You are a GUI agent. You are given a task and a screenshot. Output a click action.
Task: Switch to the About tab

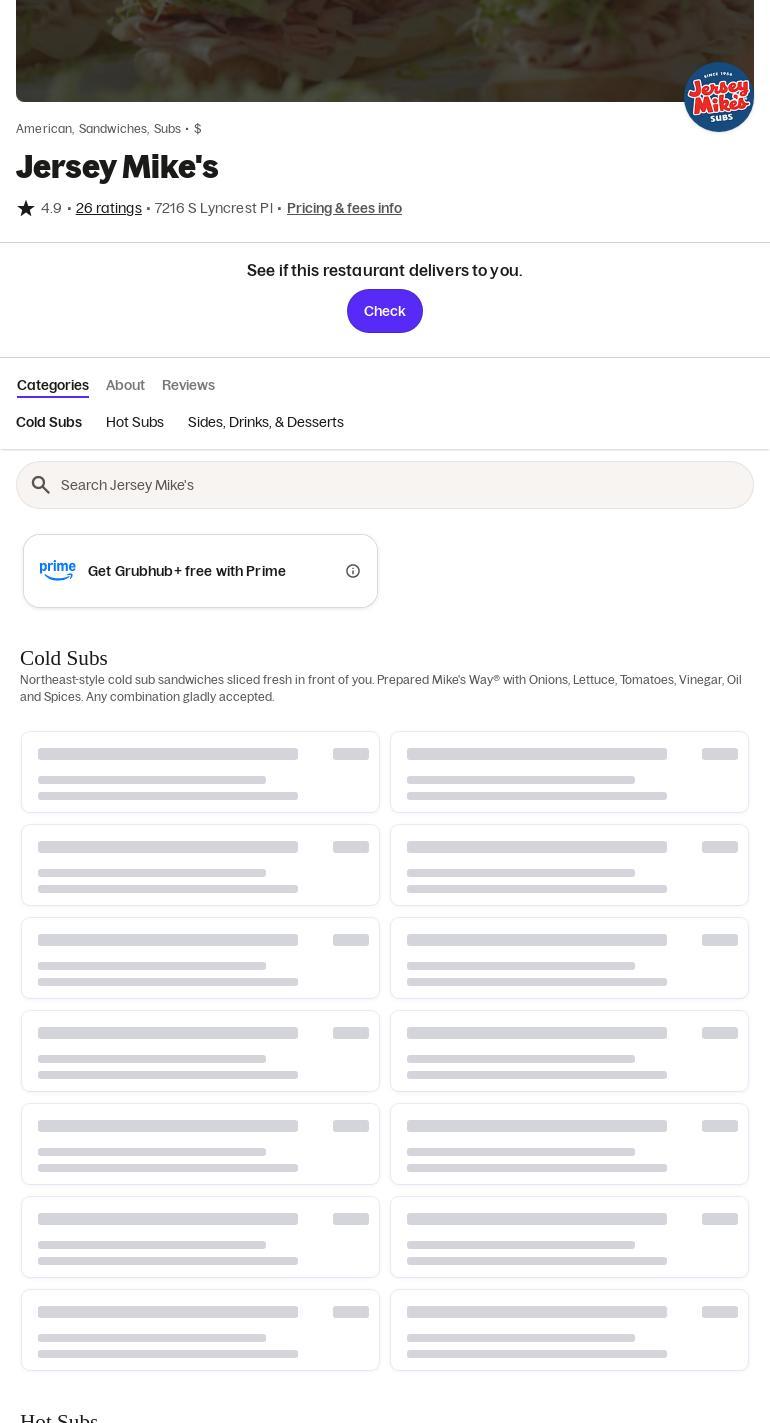click(125, 385)
